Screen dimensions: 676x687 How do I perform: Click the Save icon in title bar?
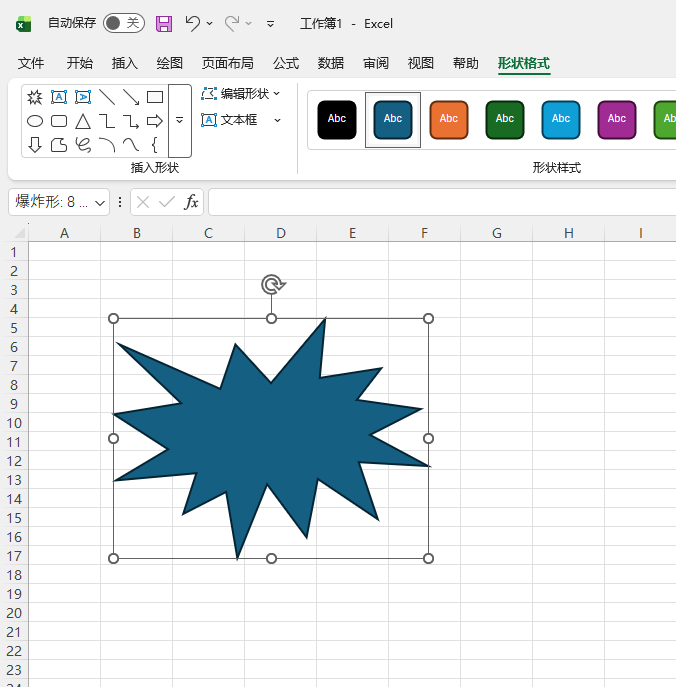164,24
